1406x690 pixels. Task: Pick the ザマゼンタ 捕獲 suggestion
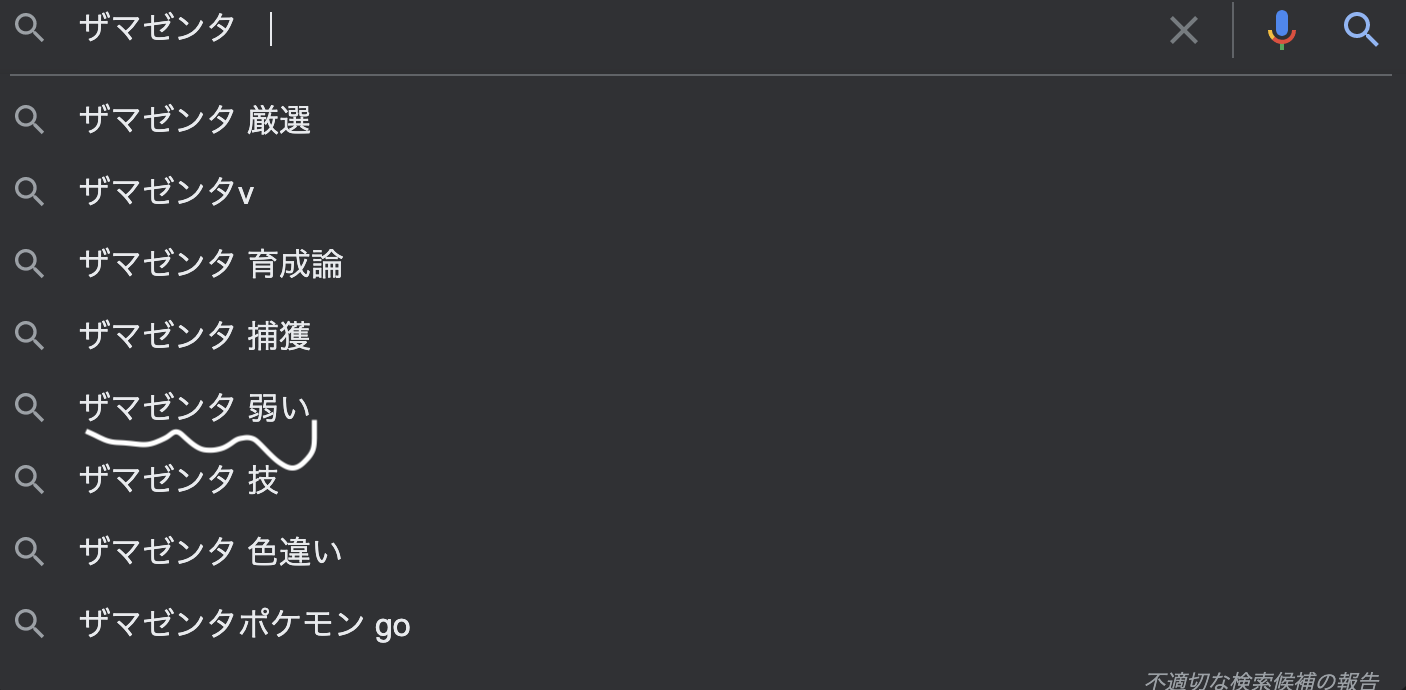(195, 336)
